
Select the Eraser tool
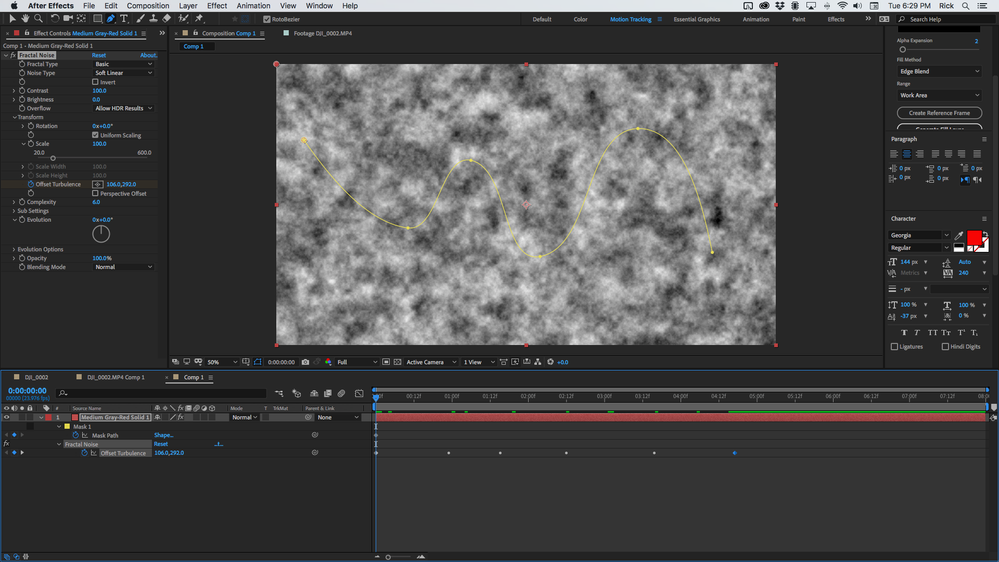click(x=167, y=18)
